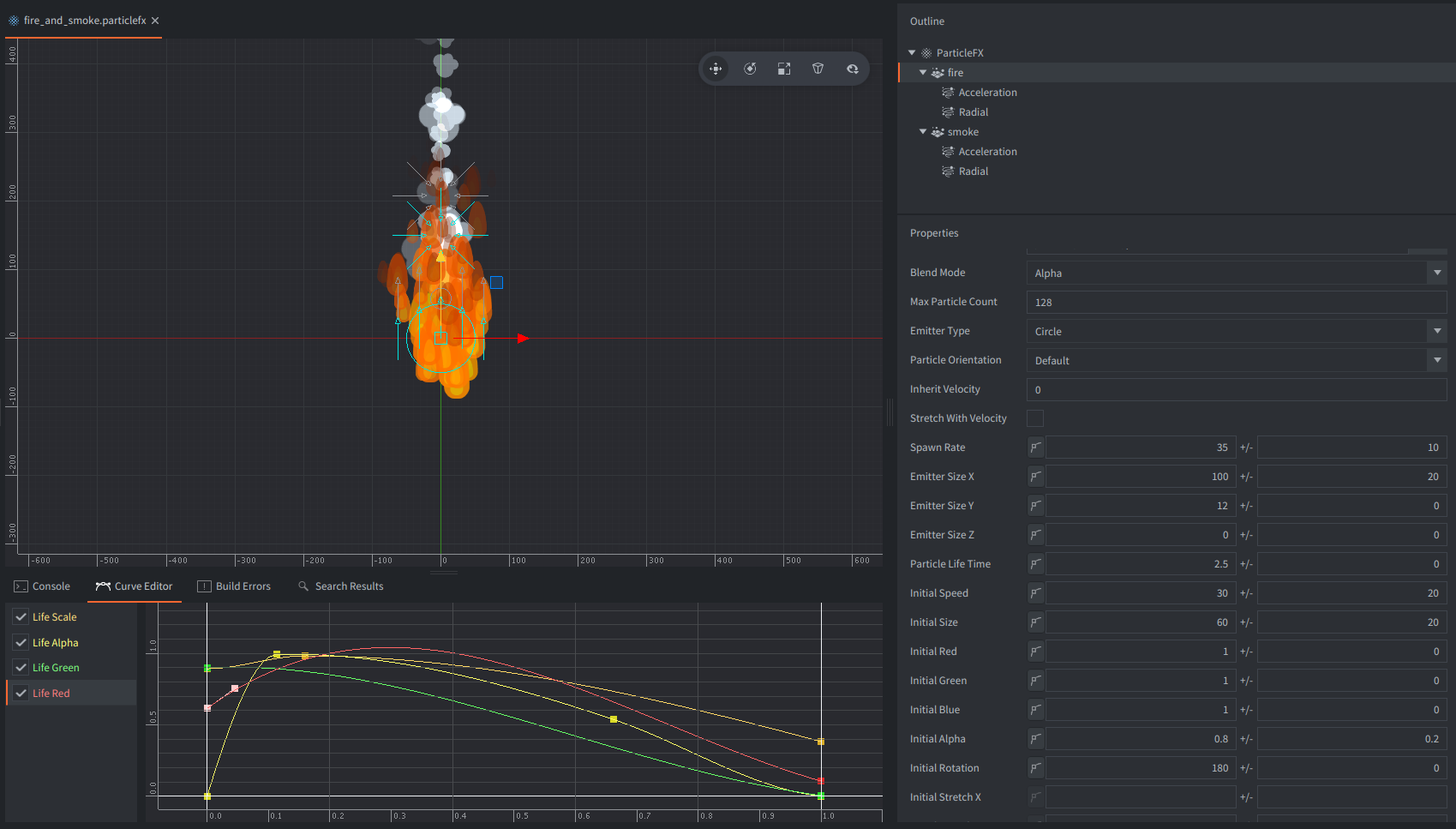Screen dimensions: 1456x829
Task: Select pink curve start point at 0.0
Action: click(207, 708)
